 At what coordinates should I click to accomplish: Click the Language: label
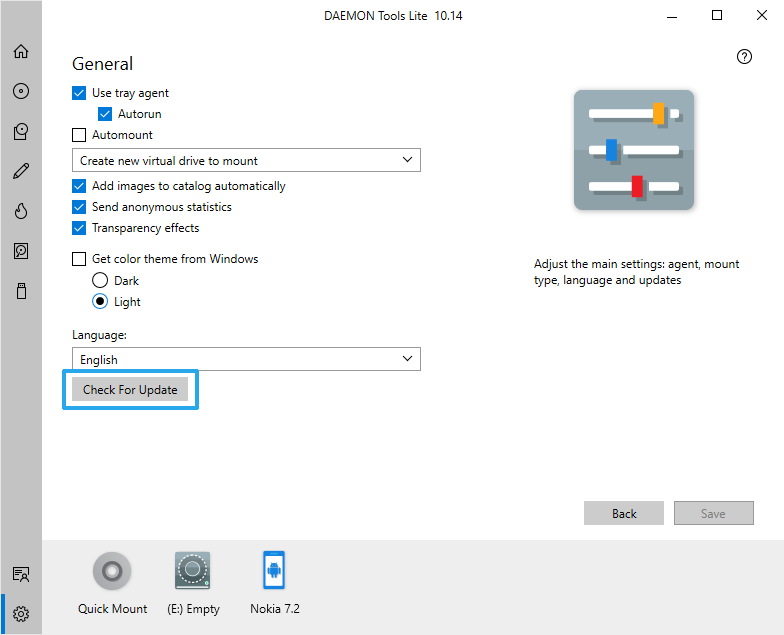click(99, 335)
